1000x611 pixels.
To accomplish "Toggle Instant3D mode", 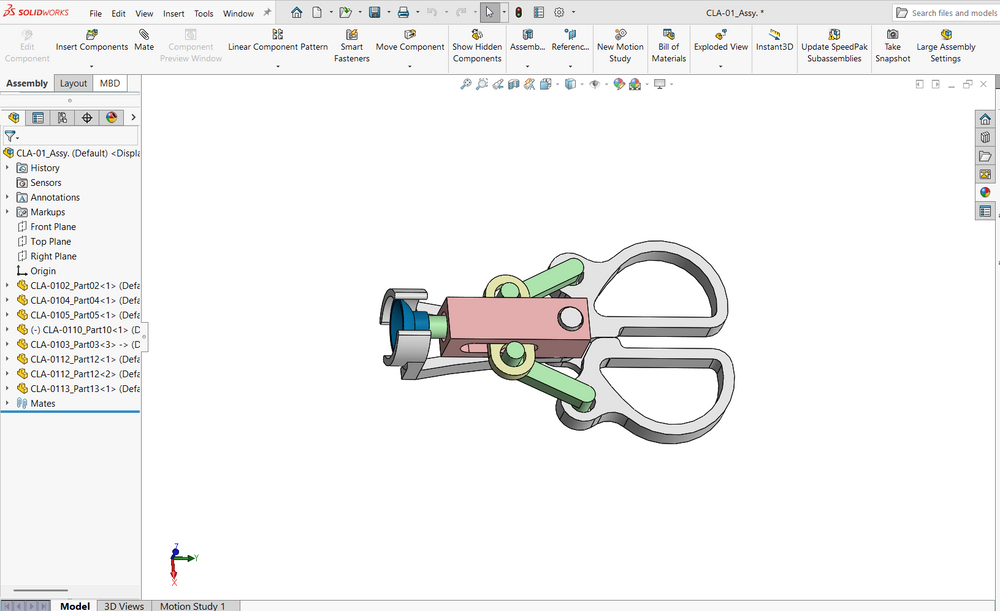I will click(x=774, y=40).
